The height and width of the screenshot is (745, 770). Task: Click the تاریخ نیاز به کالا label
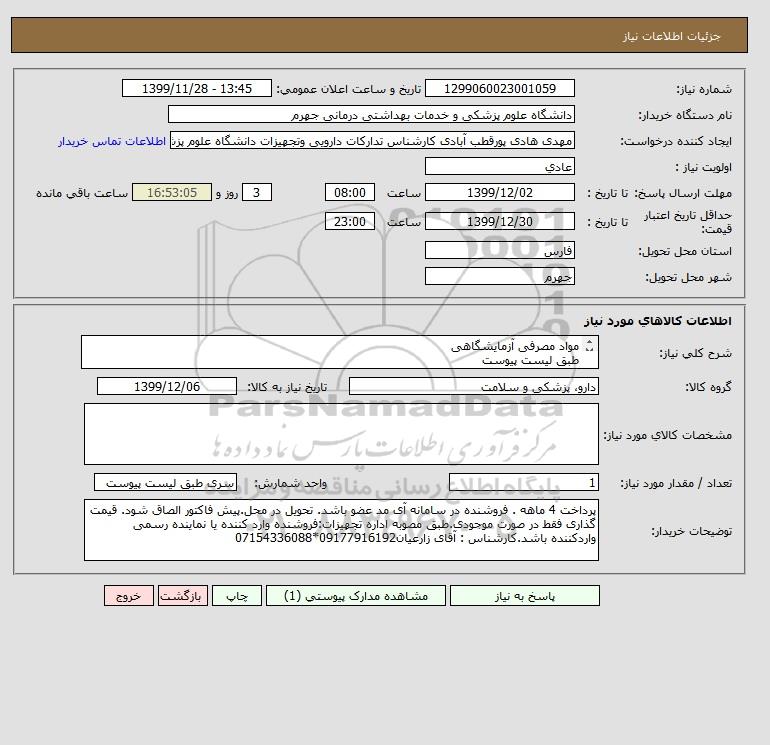point(287,387)
